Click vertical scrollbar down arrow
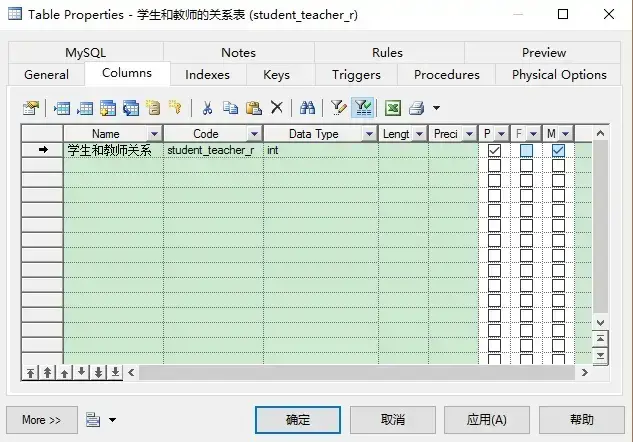Screen dimensions: 633x442 (x=600, y=323)
